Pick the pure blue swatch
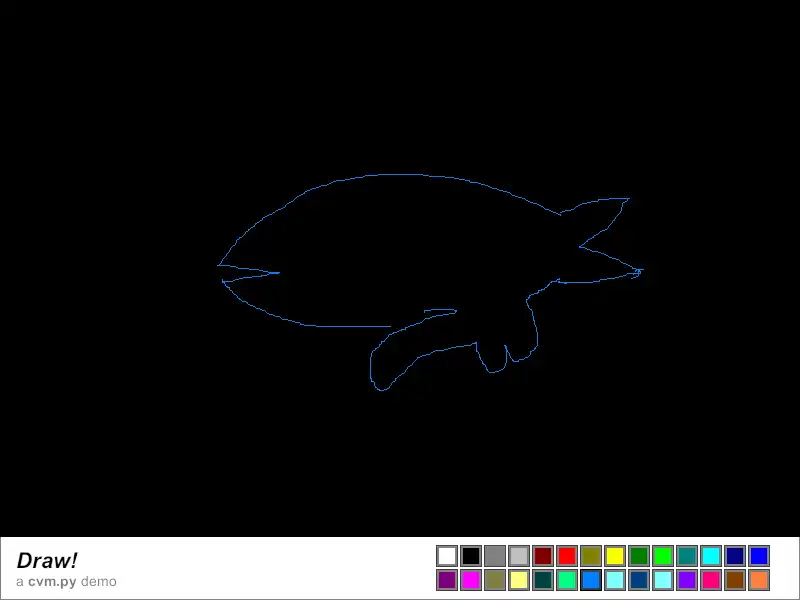Viewport: 800px width, 600px height. click(x=759, y=556)
